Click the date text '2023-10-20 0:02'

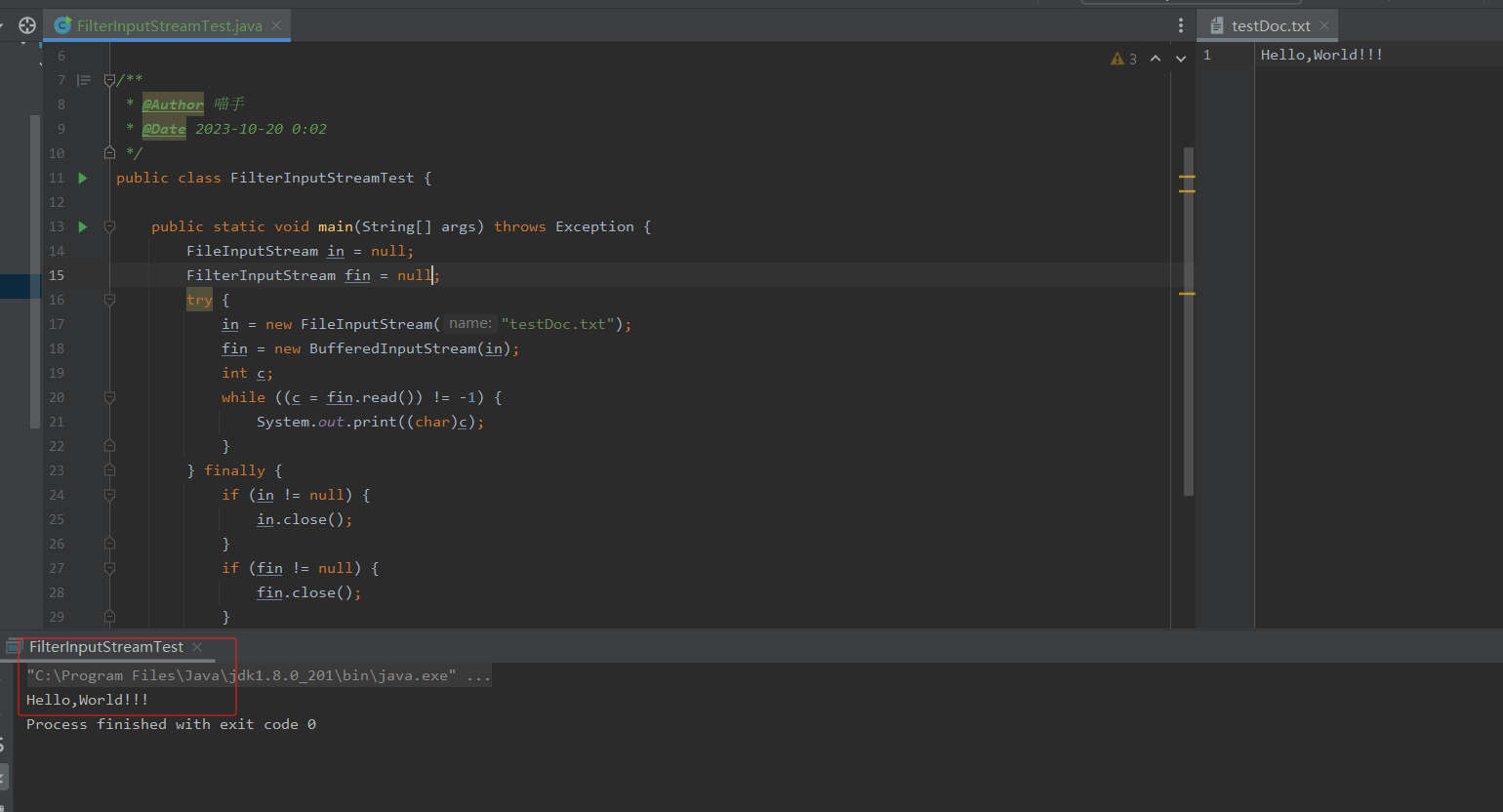click(261, 129)
